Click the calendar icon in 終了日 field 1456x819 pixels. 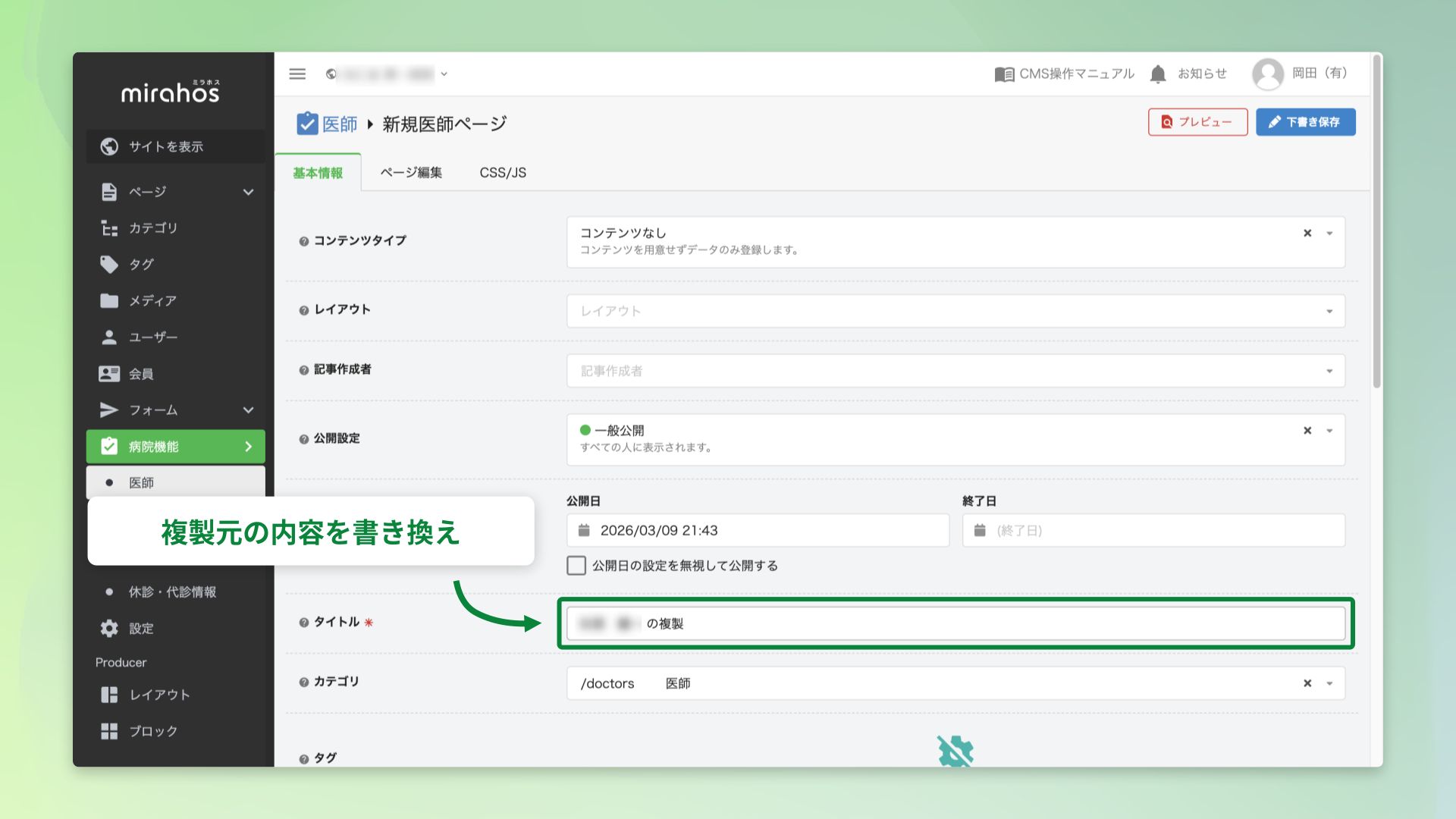[x=980, y=530]
